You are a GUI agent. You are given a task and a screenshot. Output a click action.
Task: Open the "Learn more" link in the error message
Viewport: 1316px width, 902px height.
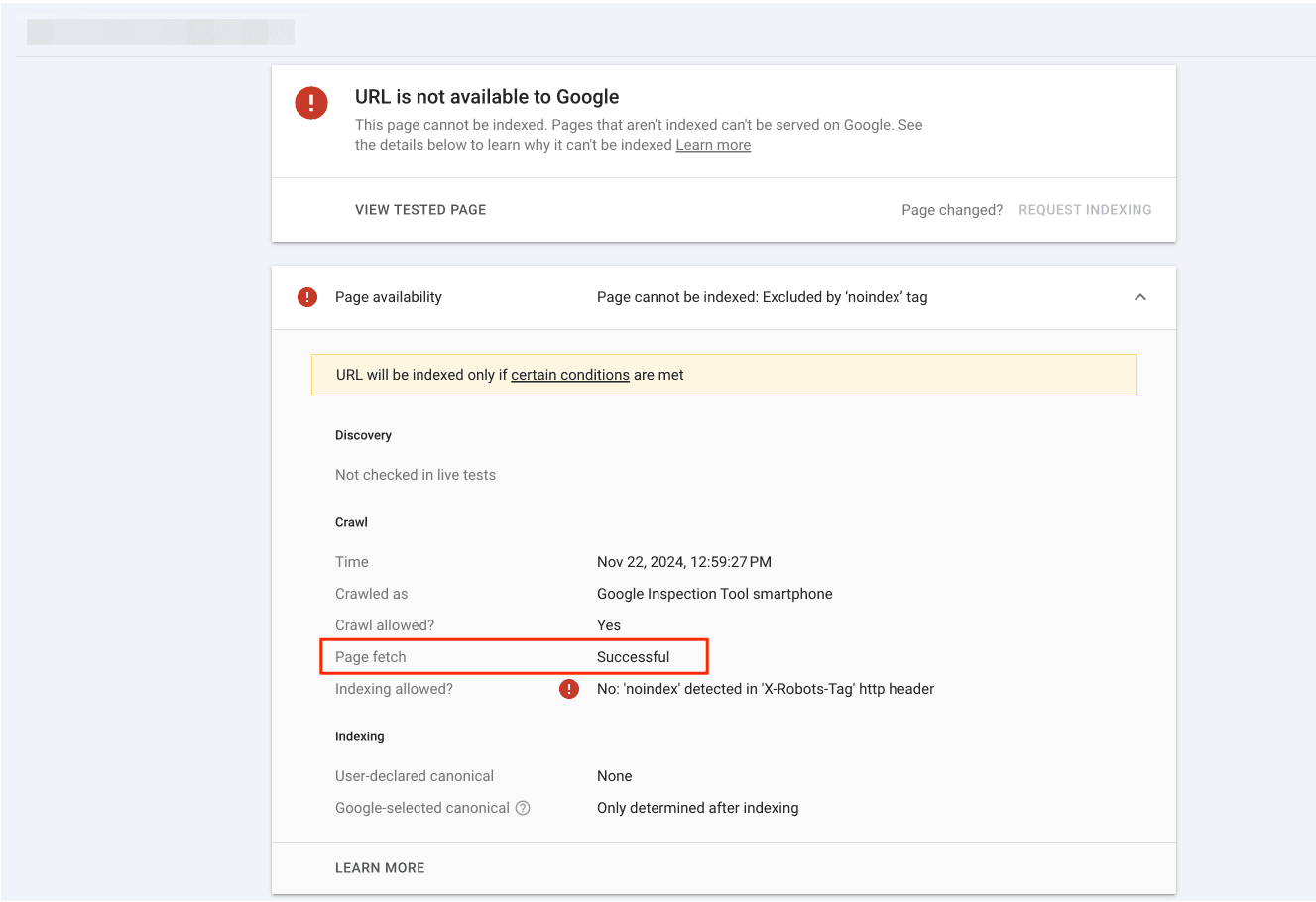(x=712, y=144)
